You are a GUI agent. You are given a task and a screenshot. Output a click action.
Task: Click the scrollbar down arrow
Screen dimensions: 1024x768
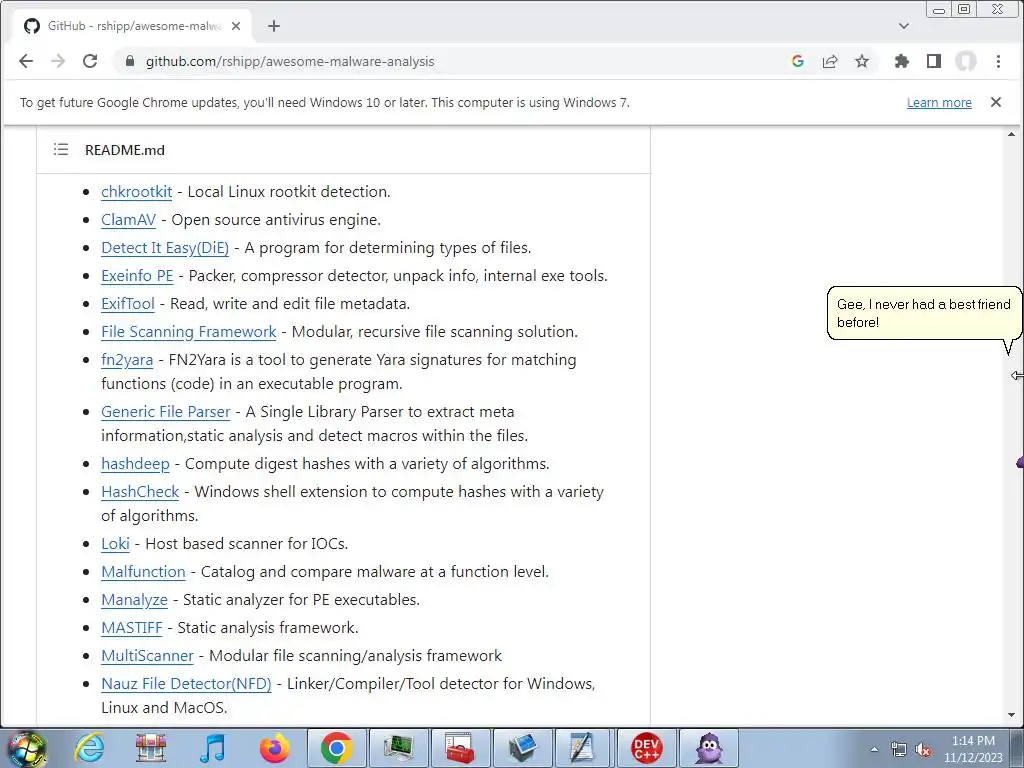pyautogui.click(x=1012, y=715)
